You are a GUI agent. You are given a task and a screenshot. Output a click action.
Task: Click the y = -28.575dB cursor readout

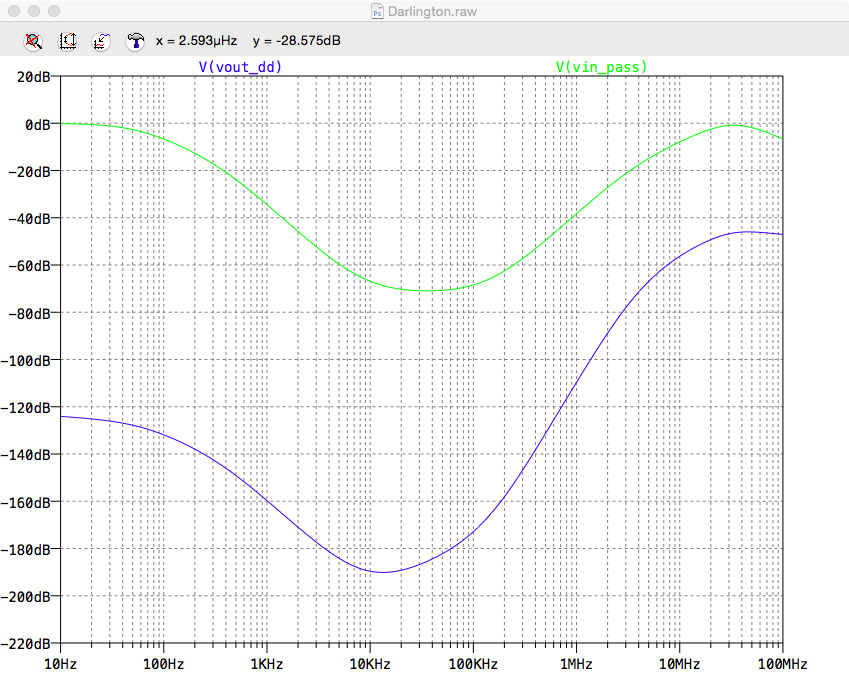[x=297, y=41]
